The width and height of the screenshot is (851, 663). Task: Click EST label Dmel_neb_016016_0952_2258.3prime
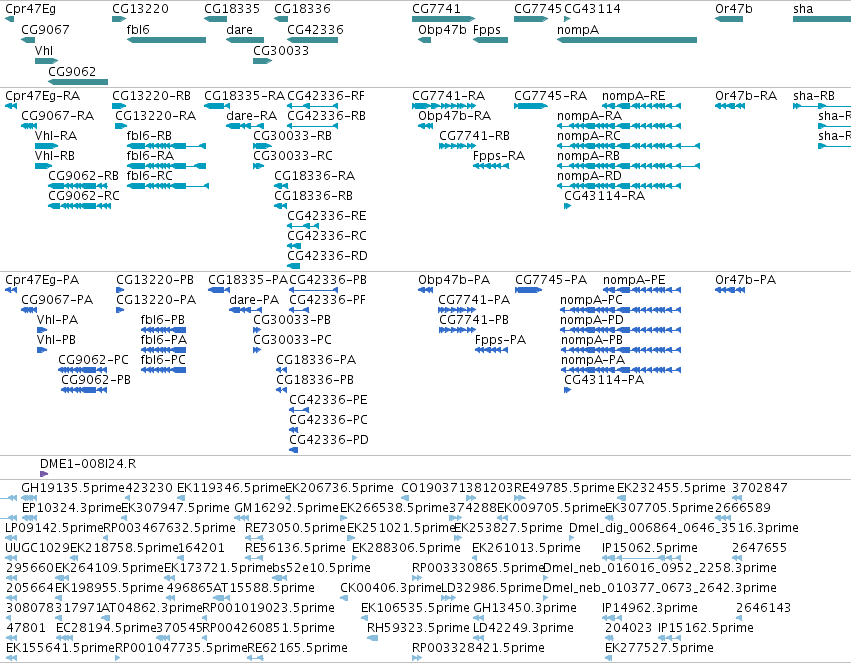pos(659,568)
